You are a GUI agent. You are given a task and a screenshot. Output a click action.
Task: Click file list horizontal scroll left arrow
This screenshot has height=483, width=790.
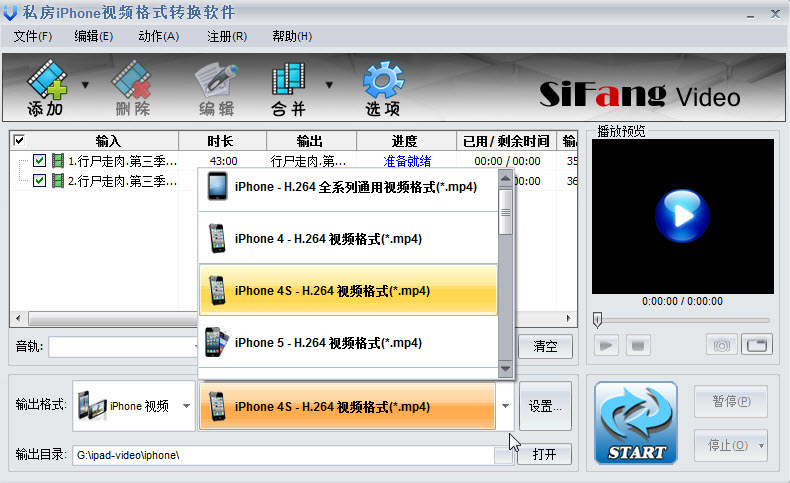19,318
